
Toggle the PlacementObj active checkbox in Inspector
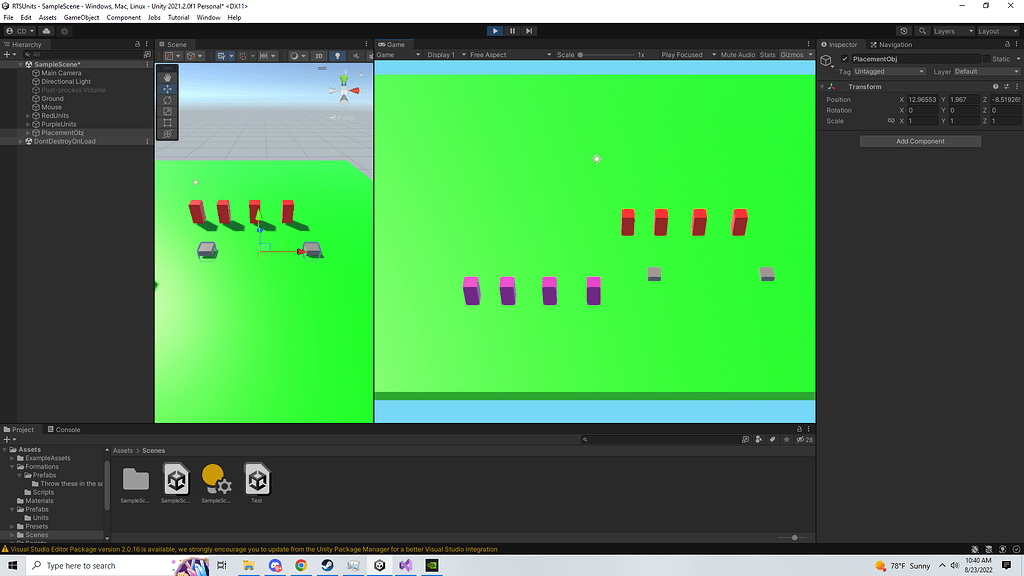844,59
